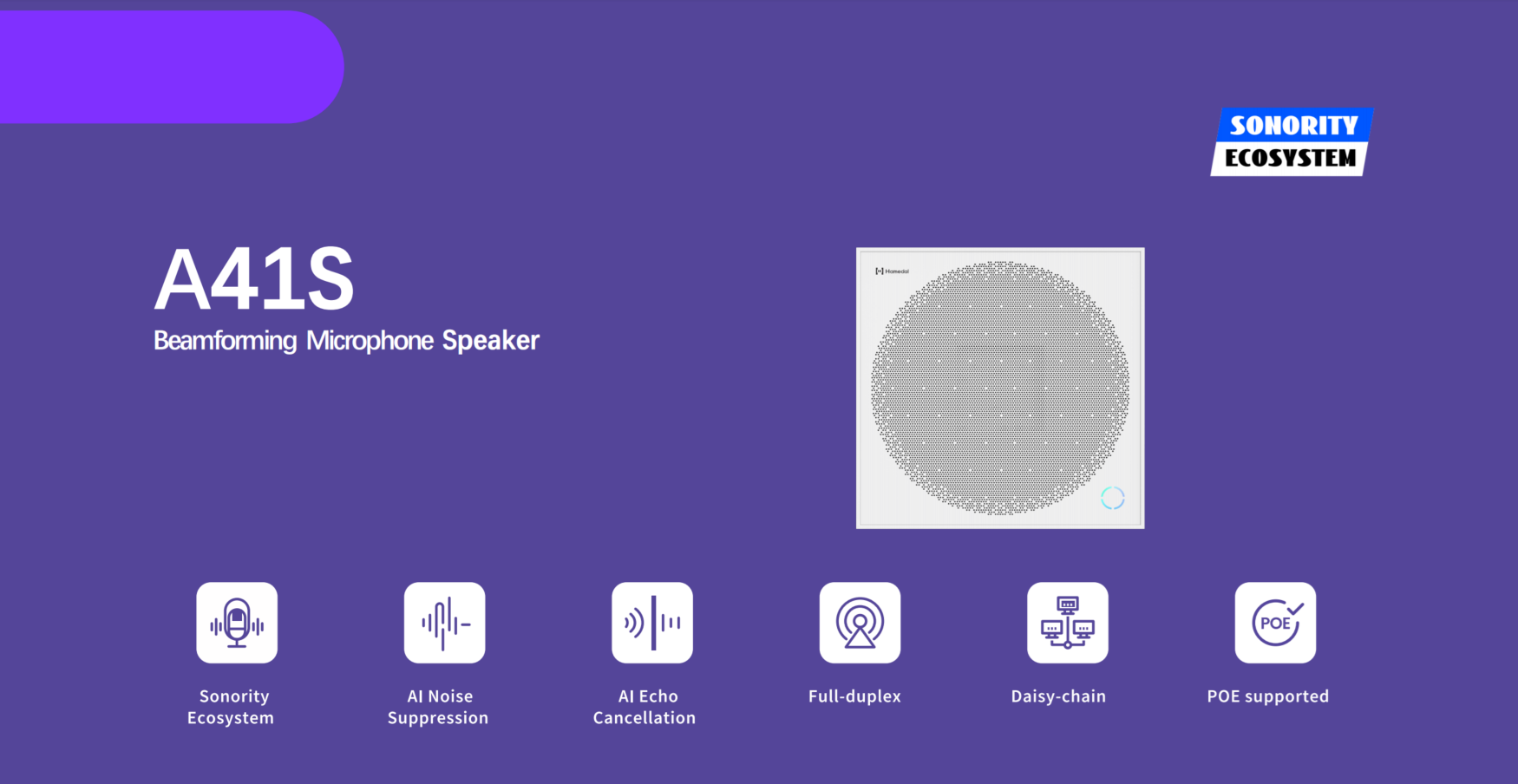This screenshot has height=784, width=1518.
Task: Click the AI Echo Cancellation icon
Action: (x=652, y=623)
